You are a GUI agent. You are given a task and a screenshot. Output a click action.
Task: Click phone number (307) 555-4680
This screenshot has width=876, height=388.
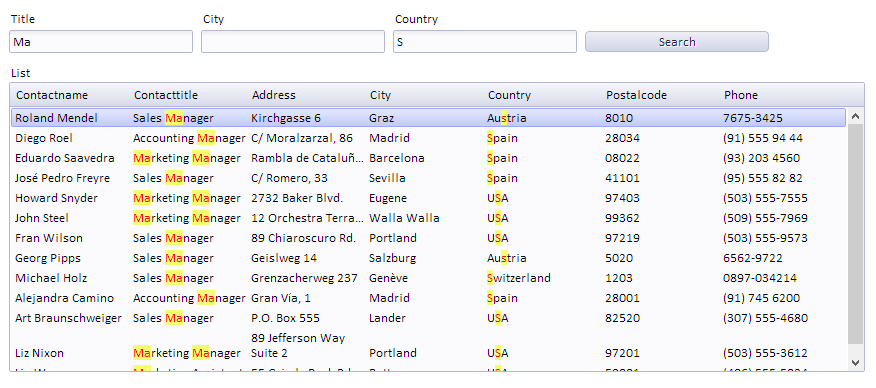(765, 318)
